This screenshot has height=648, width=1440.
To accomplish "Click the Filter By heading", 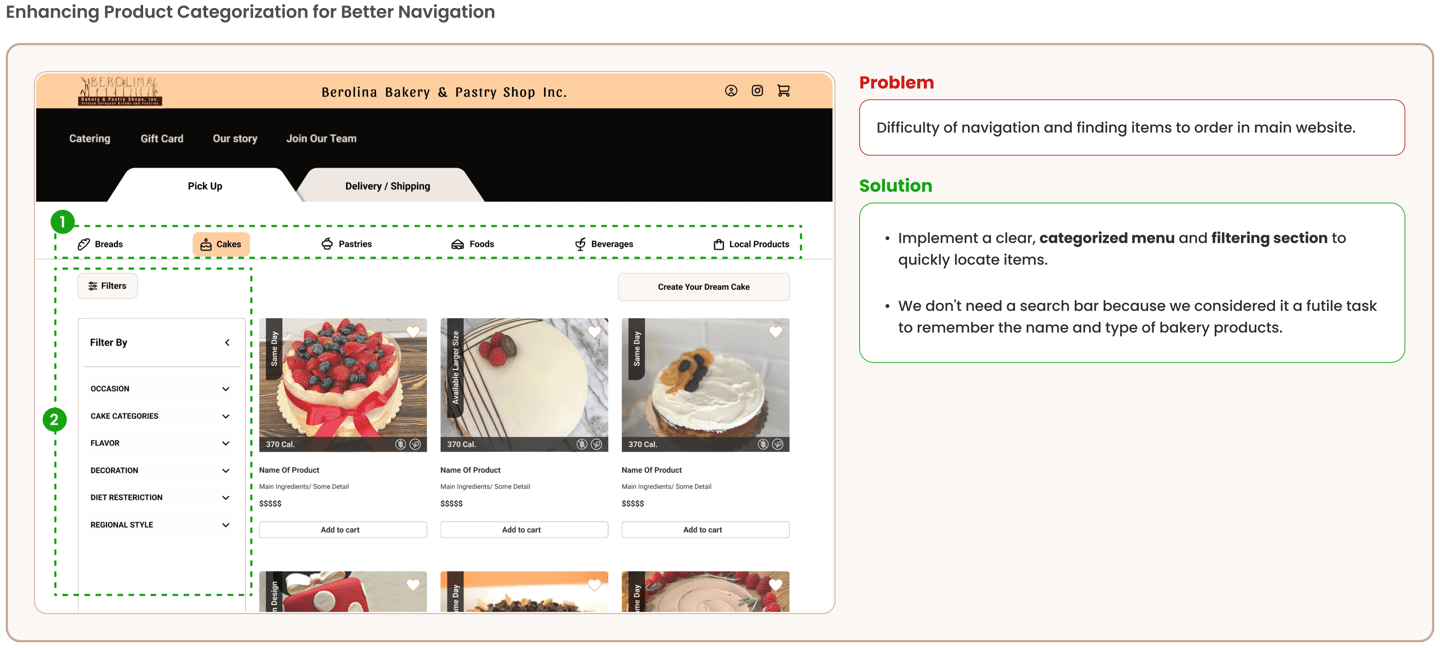I will pos(109,343).
